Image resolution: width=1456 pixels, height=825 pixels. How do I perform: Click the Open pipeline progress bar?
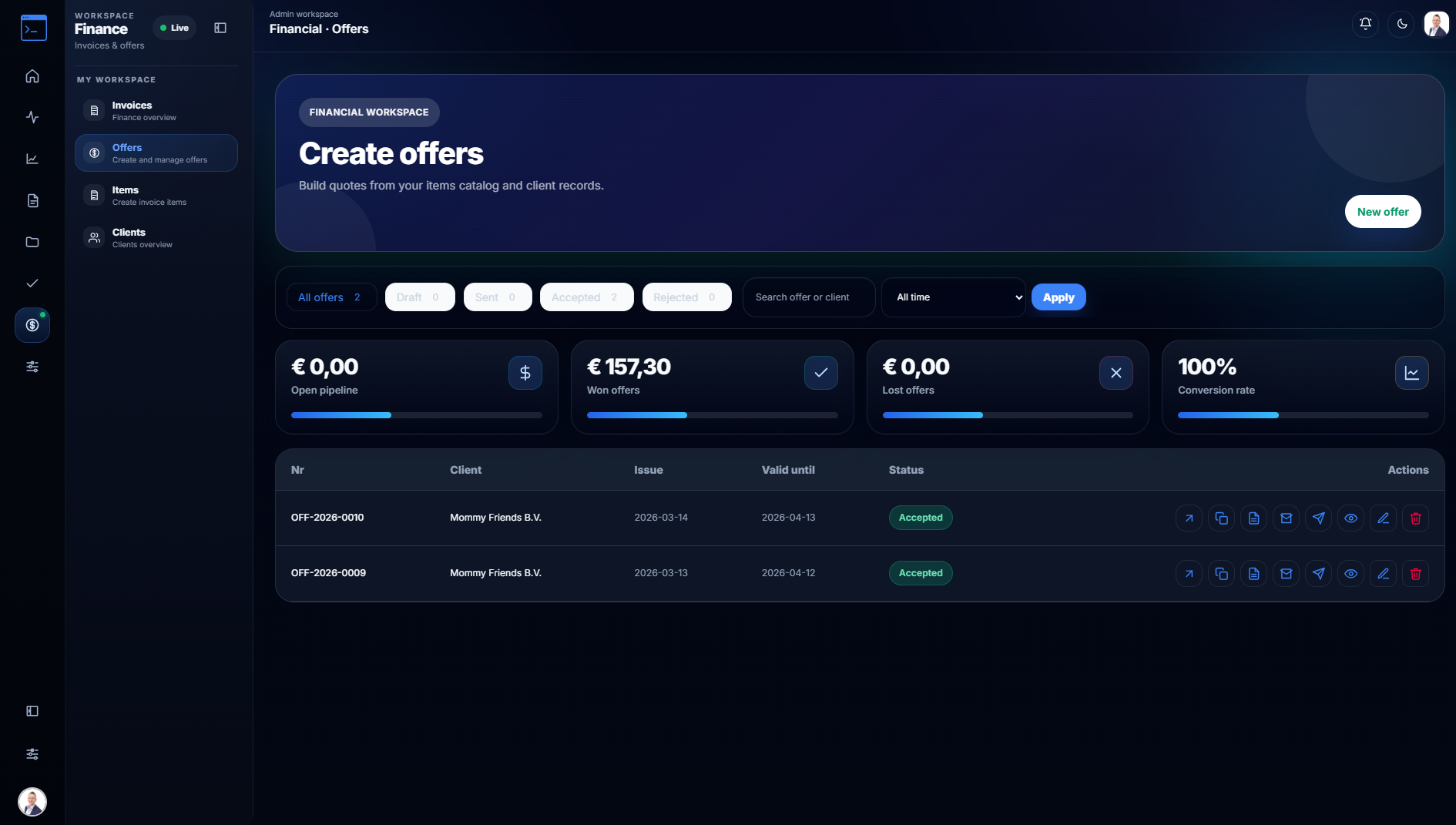click(416, 415)
